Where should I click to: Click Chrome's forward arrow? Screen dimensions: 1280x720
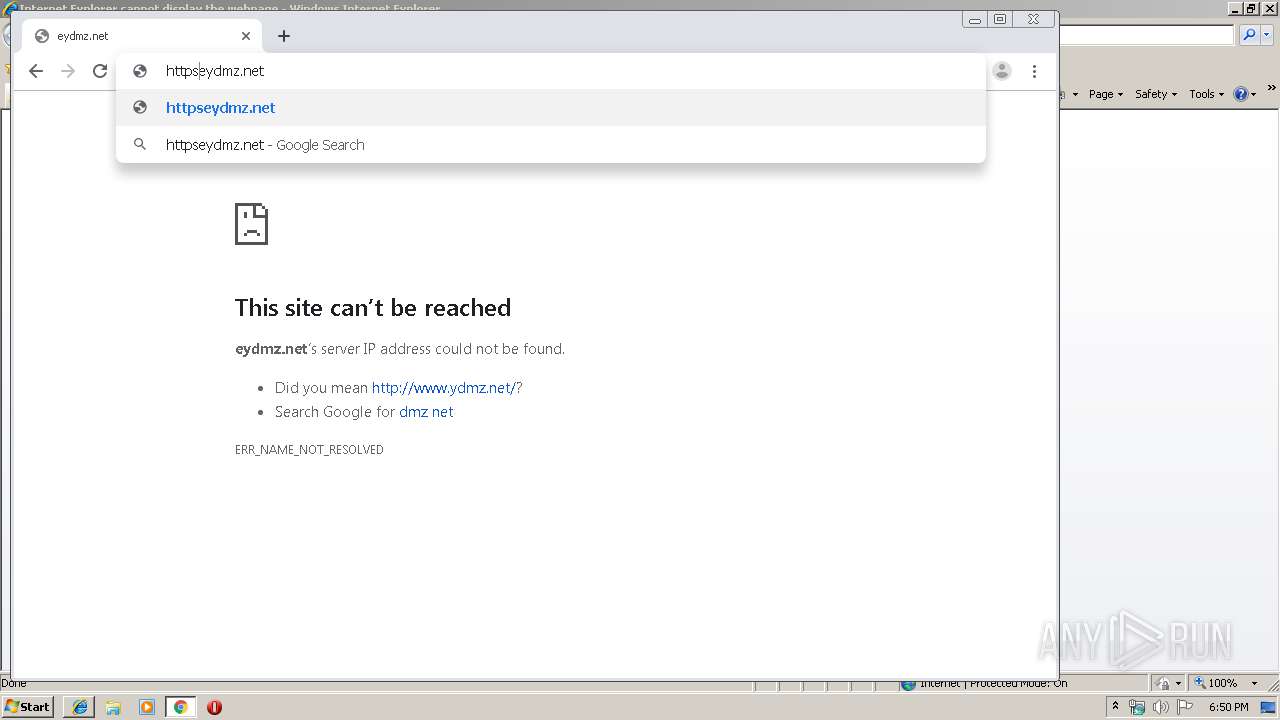click(x=68, y=71)
